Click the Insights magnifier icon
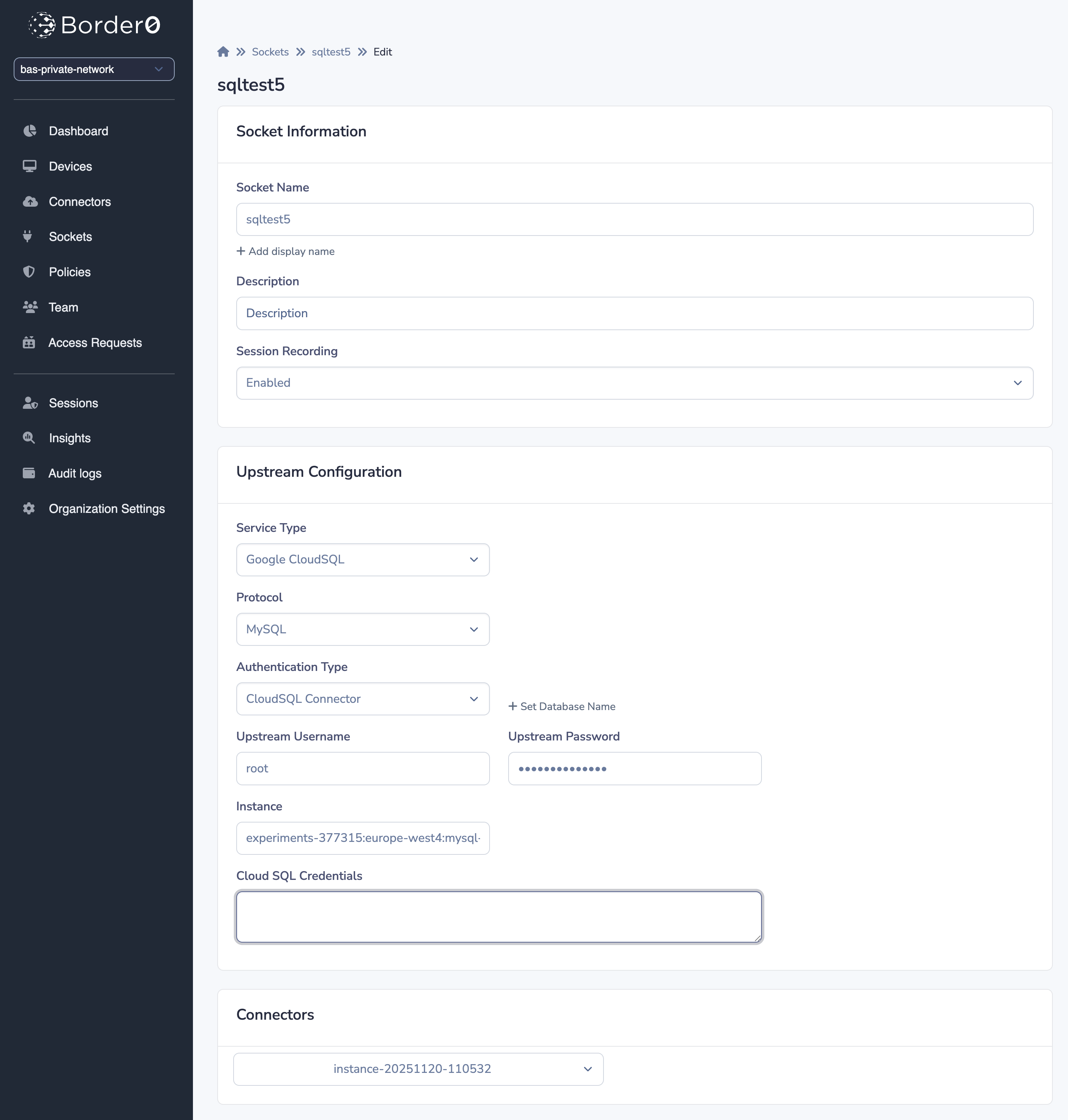Image resolution: width=1068 pixels, height=1120 pixels. click(x=28, y=438)
